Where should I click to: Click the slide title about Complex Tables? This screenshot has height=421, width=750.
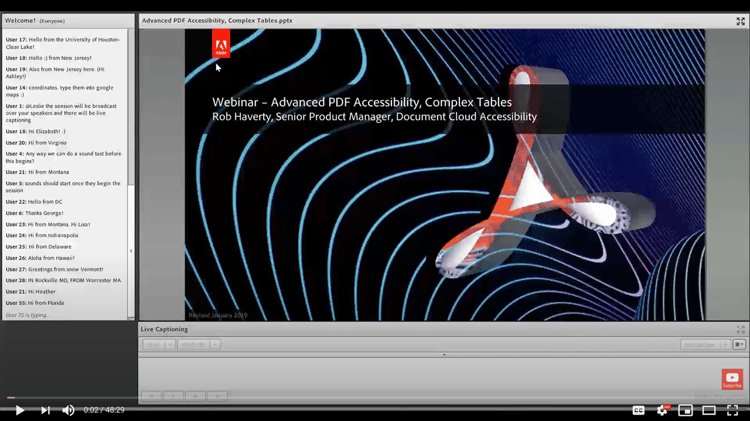click(x=362, y=102)
